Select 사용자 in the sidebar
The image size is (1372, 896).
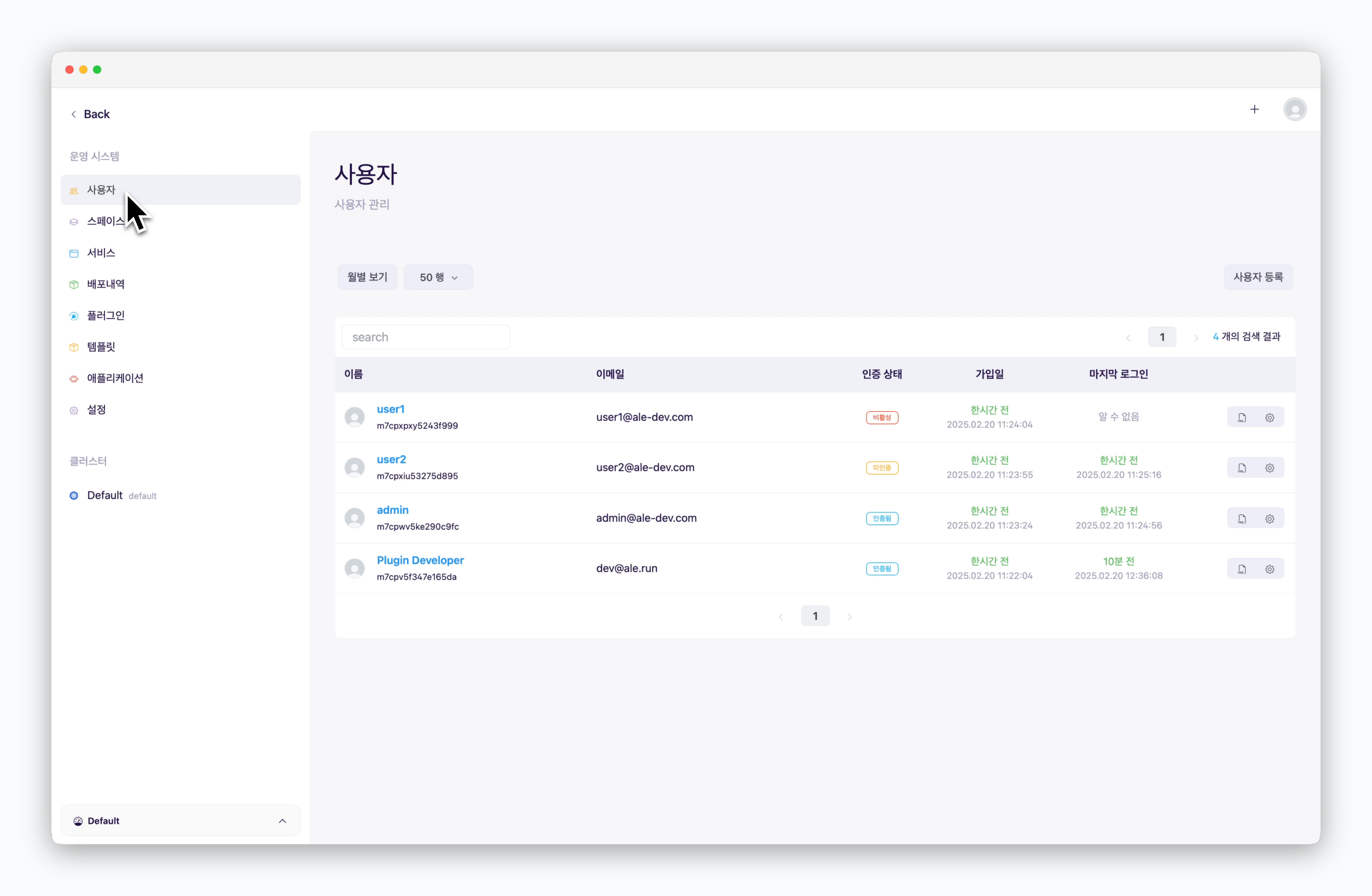[x=180, y=190]
